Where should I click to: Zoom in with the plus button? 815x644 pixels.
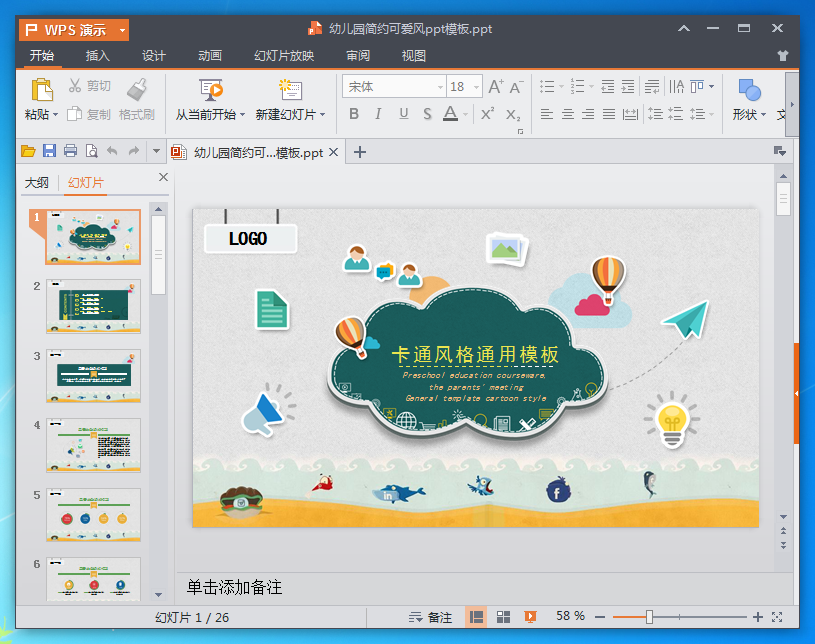pyautogui.click(x=758, y=617)
